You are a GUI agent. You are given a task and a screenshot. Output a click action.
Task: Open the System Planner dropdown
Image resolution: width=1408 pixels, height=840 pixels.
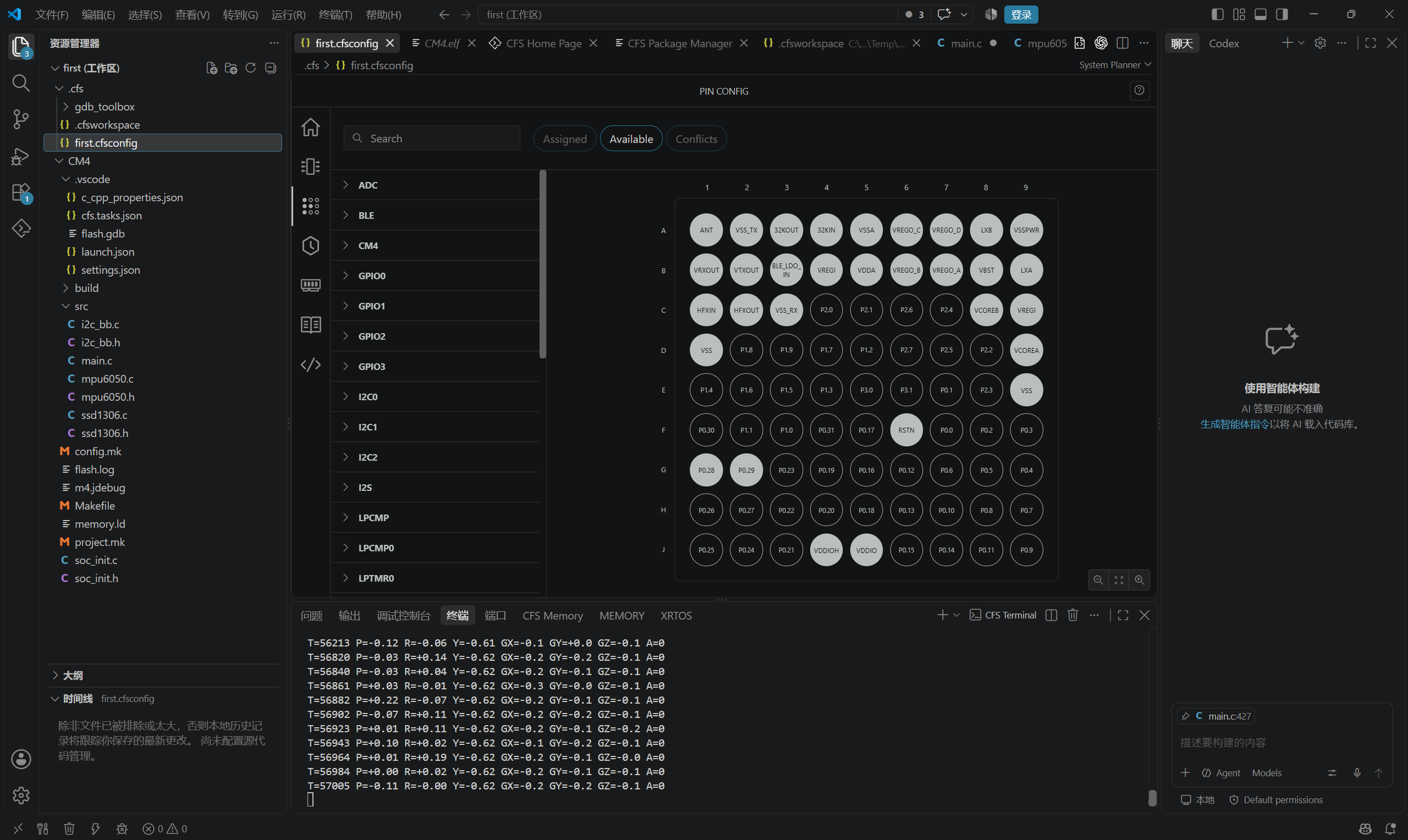pos(1115,65)
